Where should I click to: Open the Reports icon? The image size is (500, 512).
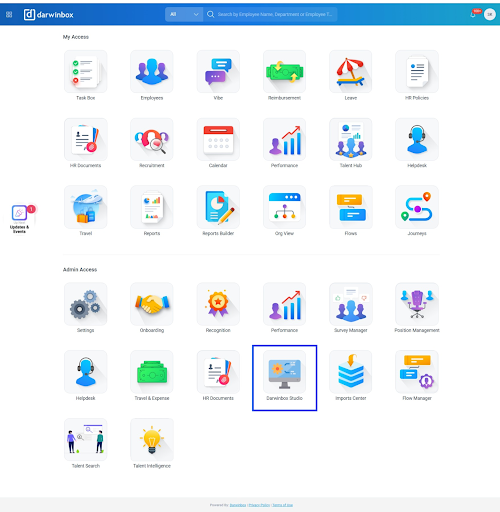(152, 207)
